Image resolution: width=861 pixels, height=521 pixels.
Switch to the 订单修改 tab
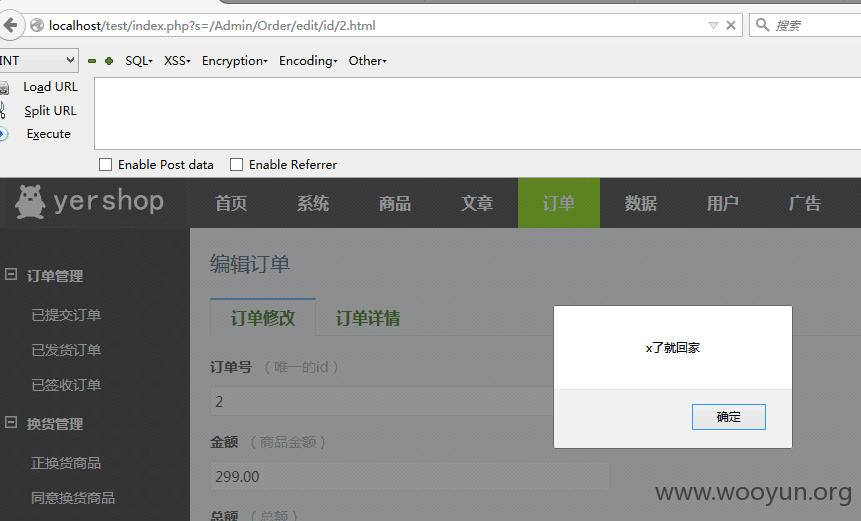pyautogui.click(x=263, y=317)
